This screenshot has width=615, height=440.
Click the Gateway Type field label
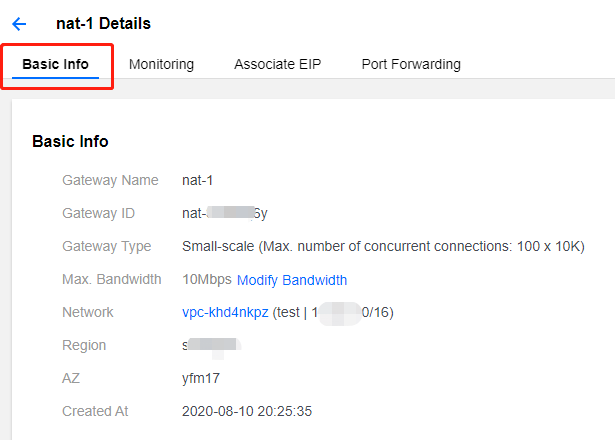[107, 246]
